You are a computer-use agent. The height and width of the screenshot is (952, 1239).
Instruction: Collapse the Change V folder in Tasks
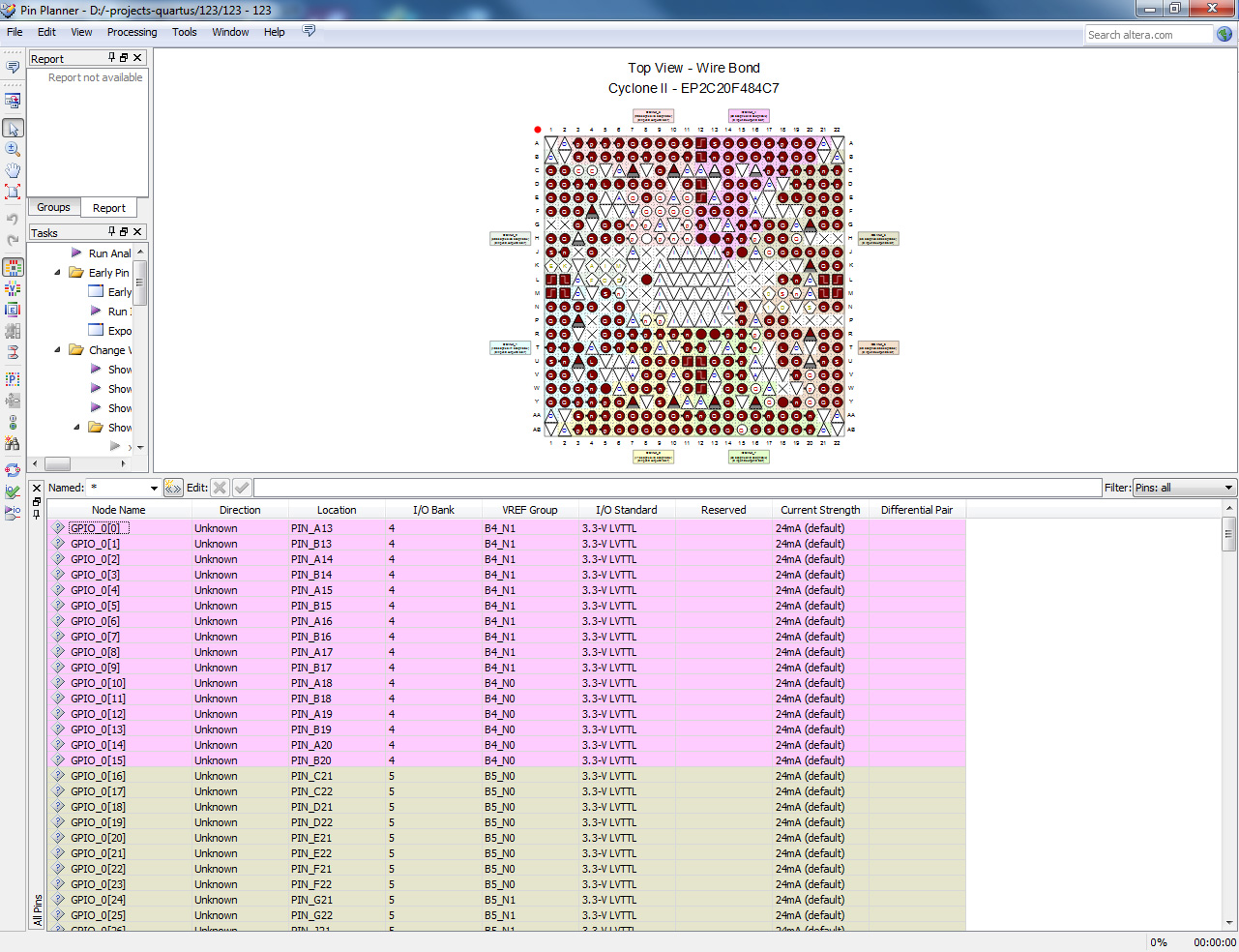[x=57, y=350]
